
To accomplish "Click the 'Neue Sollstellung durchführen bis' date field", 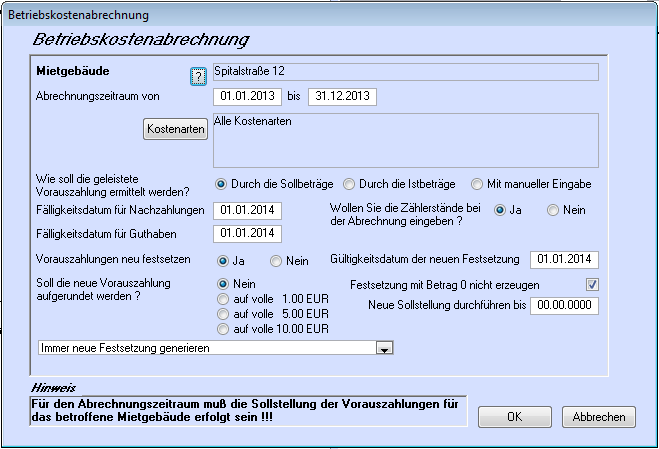I will point(564,306).
